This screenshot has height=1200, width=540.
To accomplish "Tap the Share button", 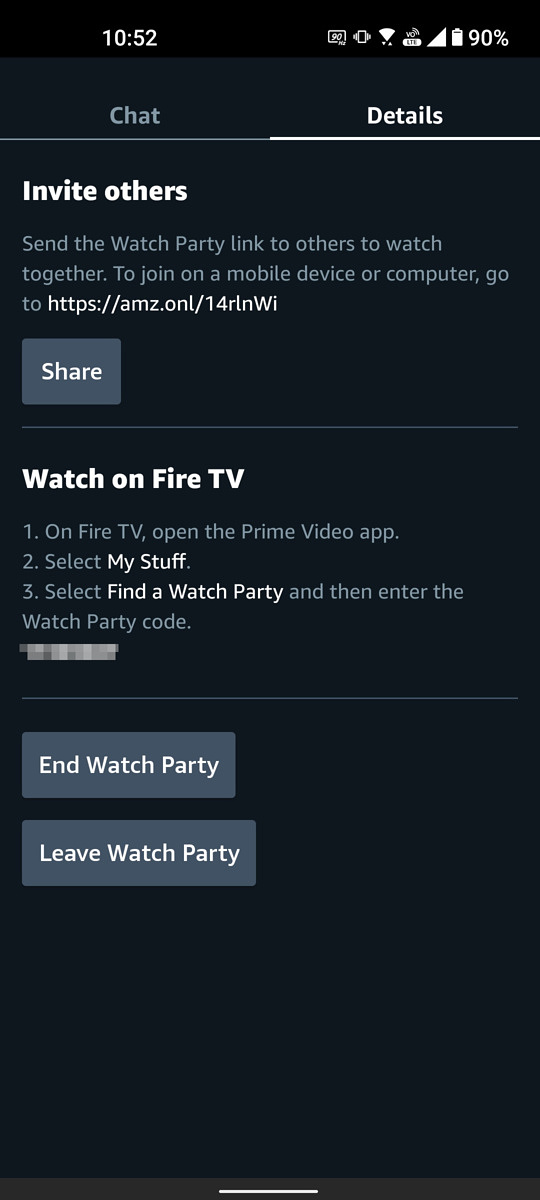I will [71, 371].
